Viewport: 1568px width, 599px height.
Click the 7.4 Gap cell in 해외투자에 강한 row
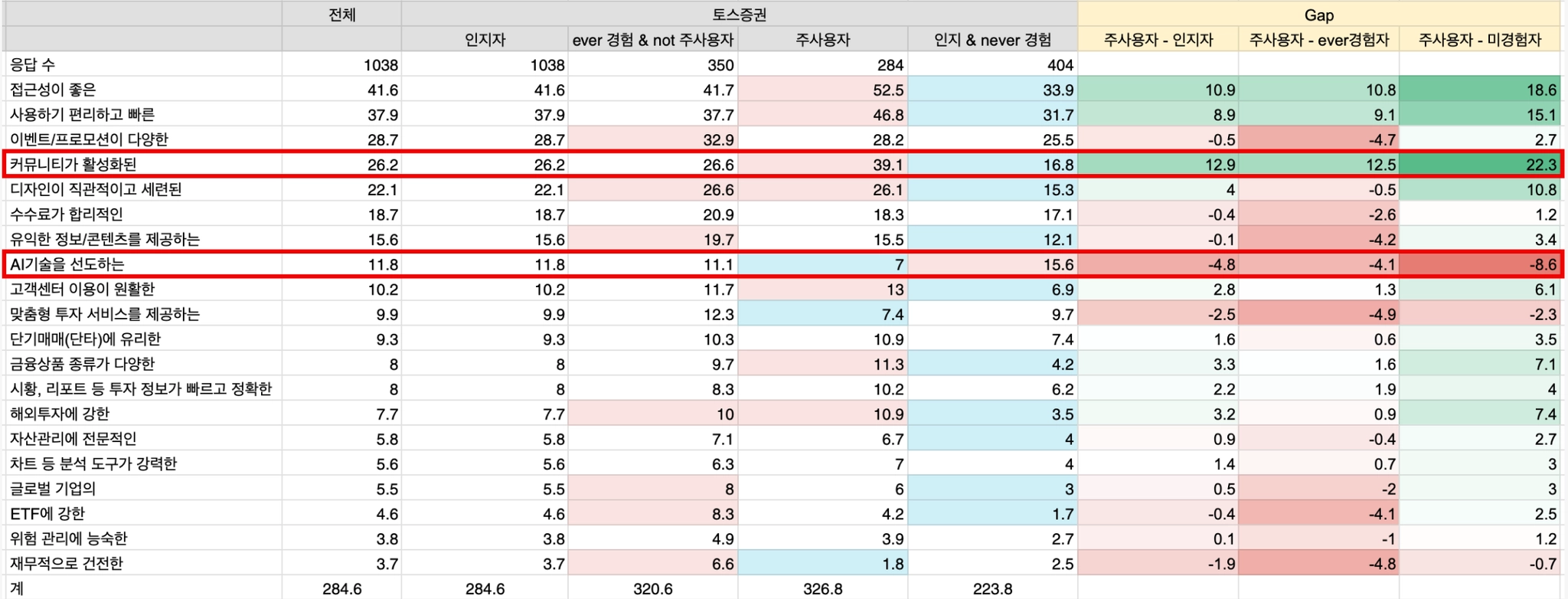tap(1480, 414)
